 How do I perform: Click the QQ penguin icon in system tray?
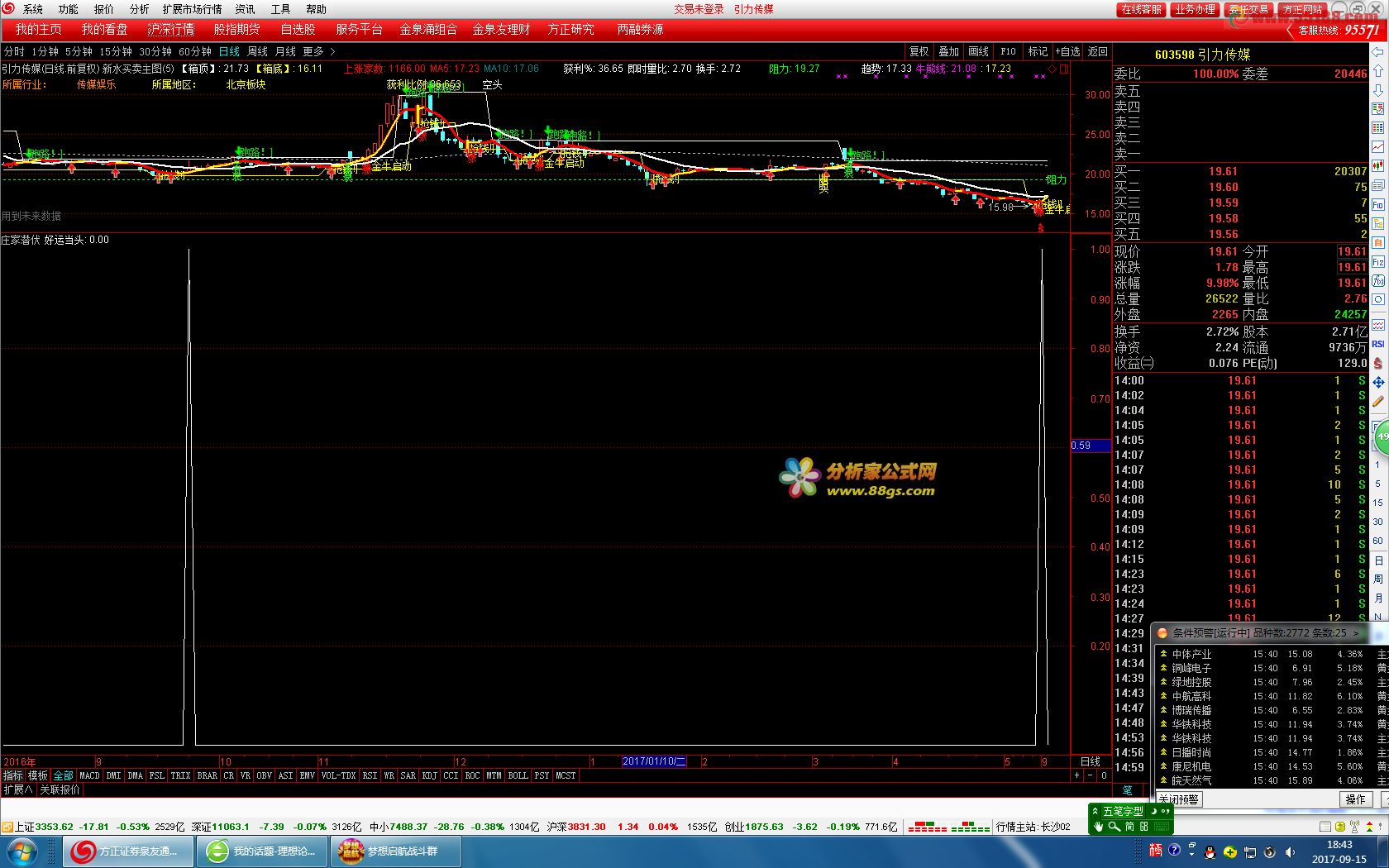[x=1210, y=851]
